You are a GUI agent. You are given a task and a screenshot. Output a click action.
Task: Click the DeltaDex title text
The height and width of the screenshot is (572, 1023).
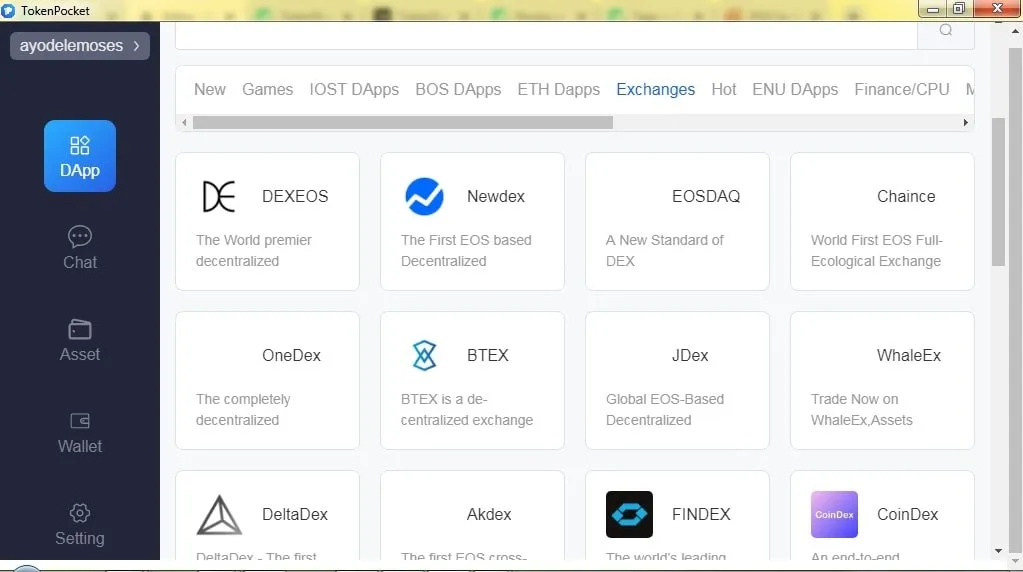tap(295, 515)
